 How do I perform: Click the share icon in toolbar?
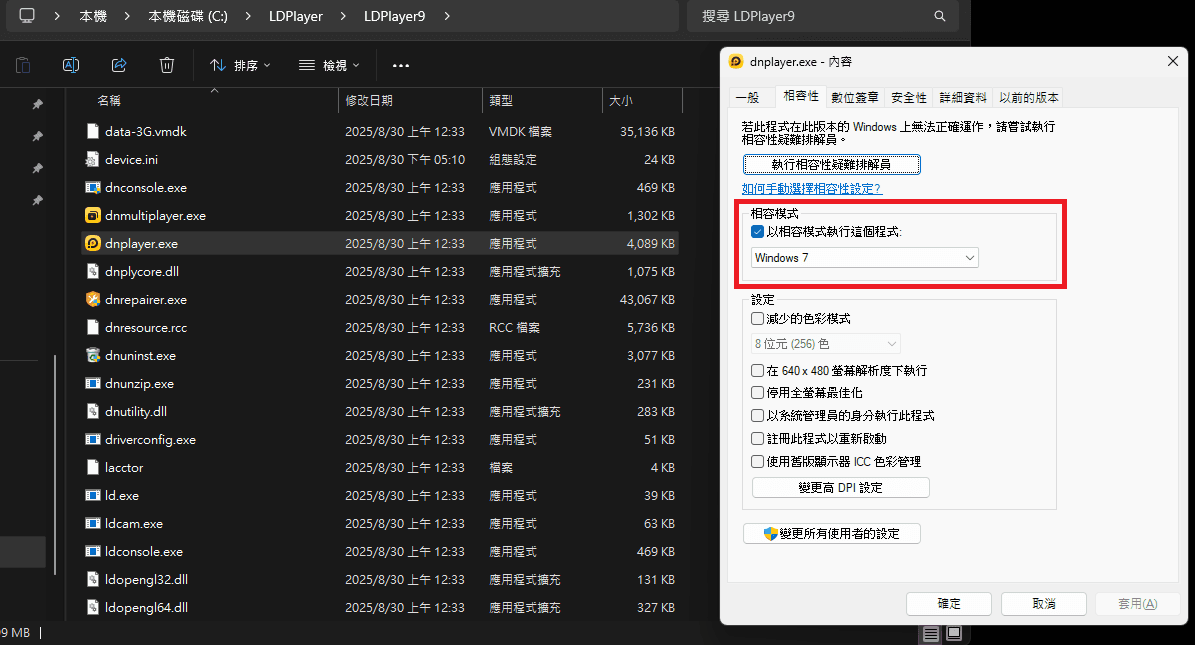119,65
